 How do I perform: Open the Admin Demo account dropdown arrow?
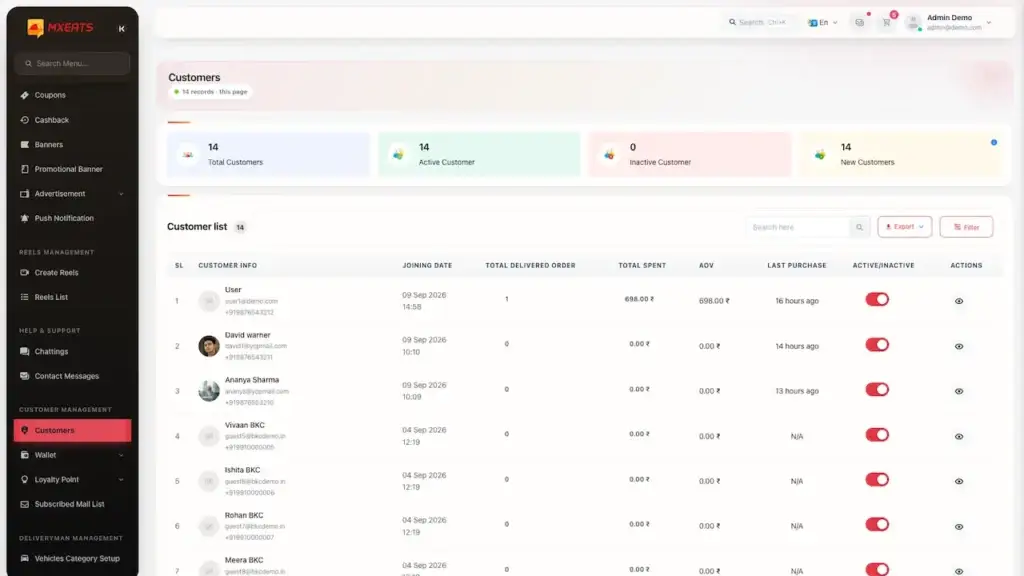coord(989,23)
